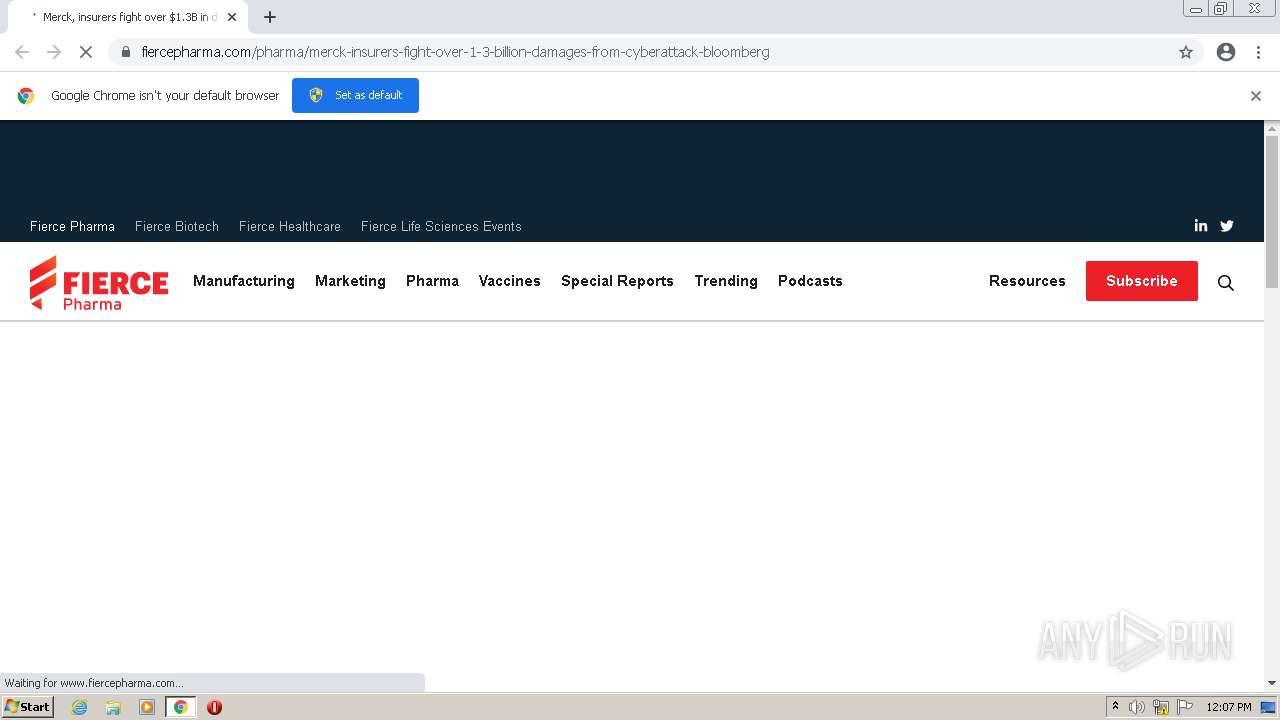The width and height of the screenshot is (1280, 720).
Task: Click the red Opera-style taskbar icon
Action: click(214, 707)
